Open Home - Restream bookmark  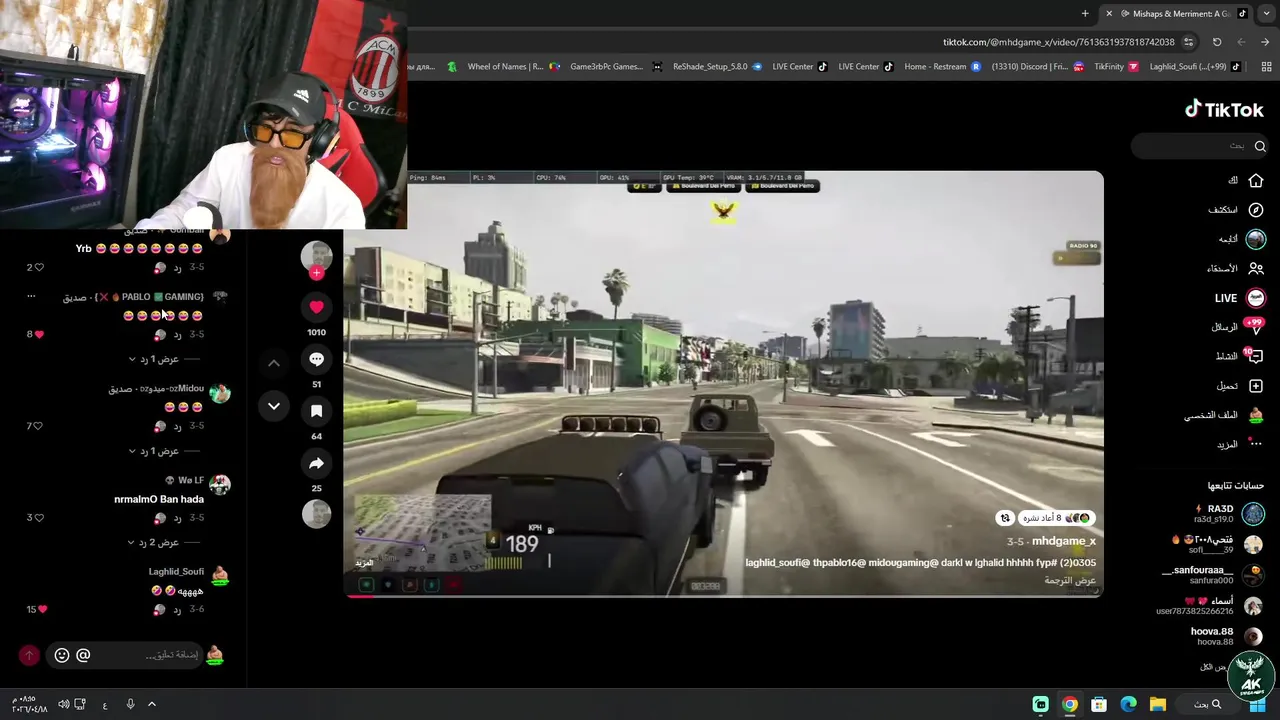pyautogui.click(x=942, y=67)
